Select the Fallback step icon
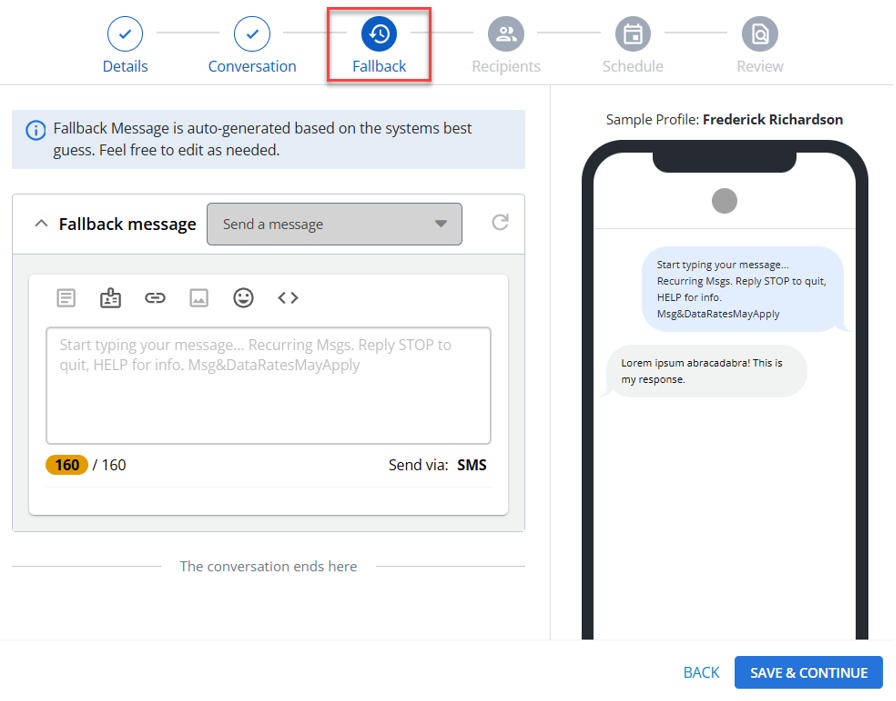The image size is (896, 701). pos(379,34)
